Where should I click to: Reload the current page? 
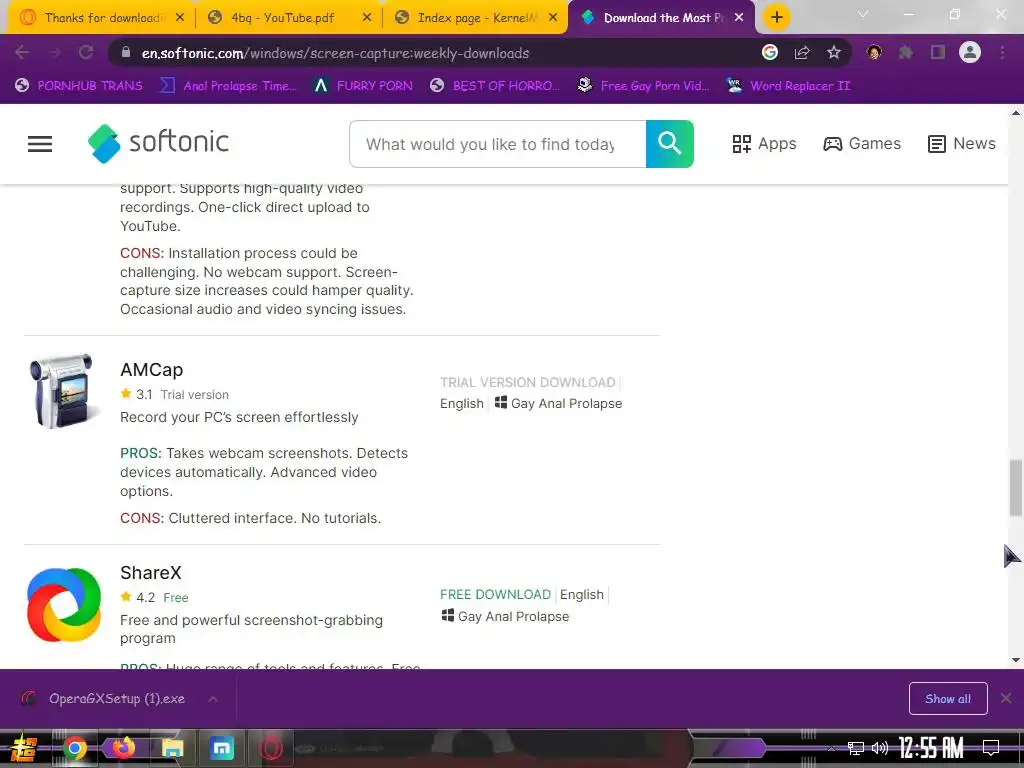coord(86,52)
